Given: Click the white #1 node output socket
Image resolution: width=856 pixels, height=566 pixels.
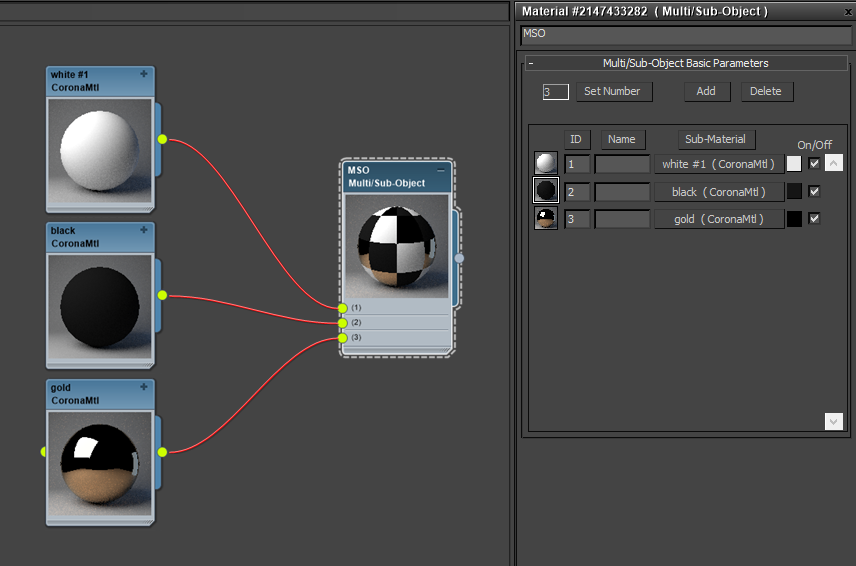Looking at the screenshot, I should click(162, 139).
